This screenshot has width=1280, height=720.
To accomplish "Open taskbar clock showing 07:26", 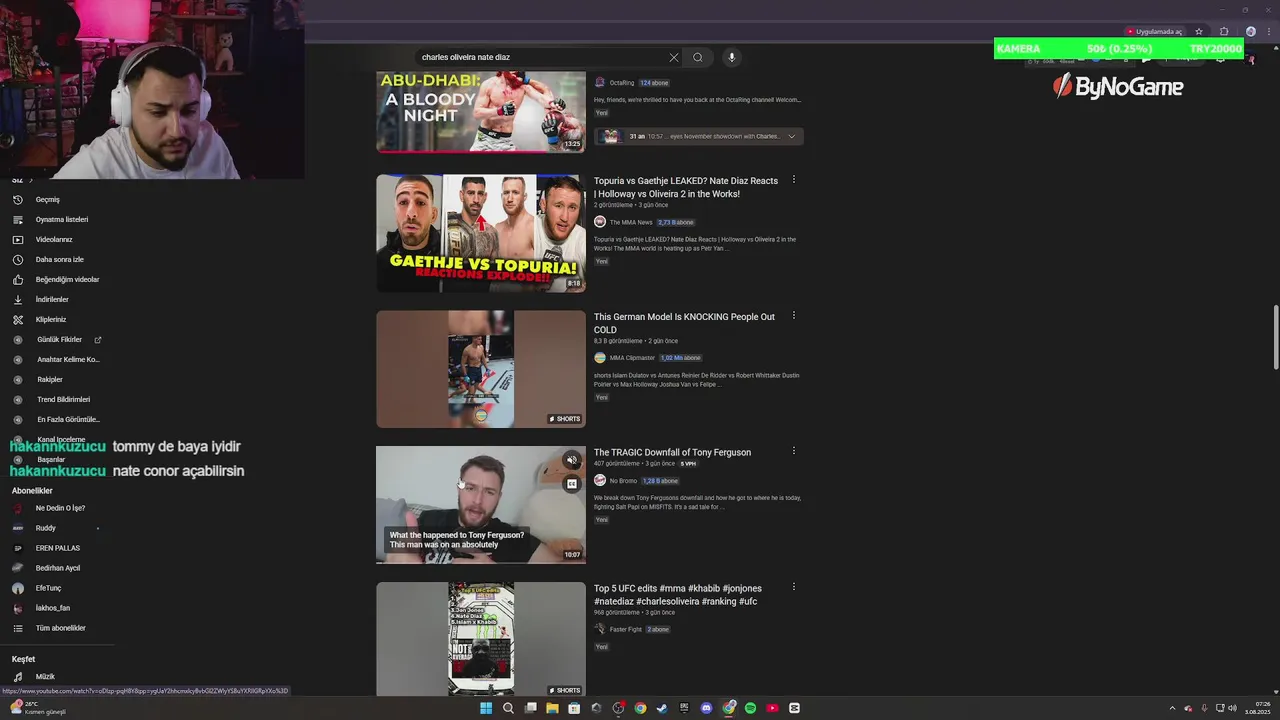I will coord(1258,708).
